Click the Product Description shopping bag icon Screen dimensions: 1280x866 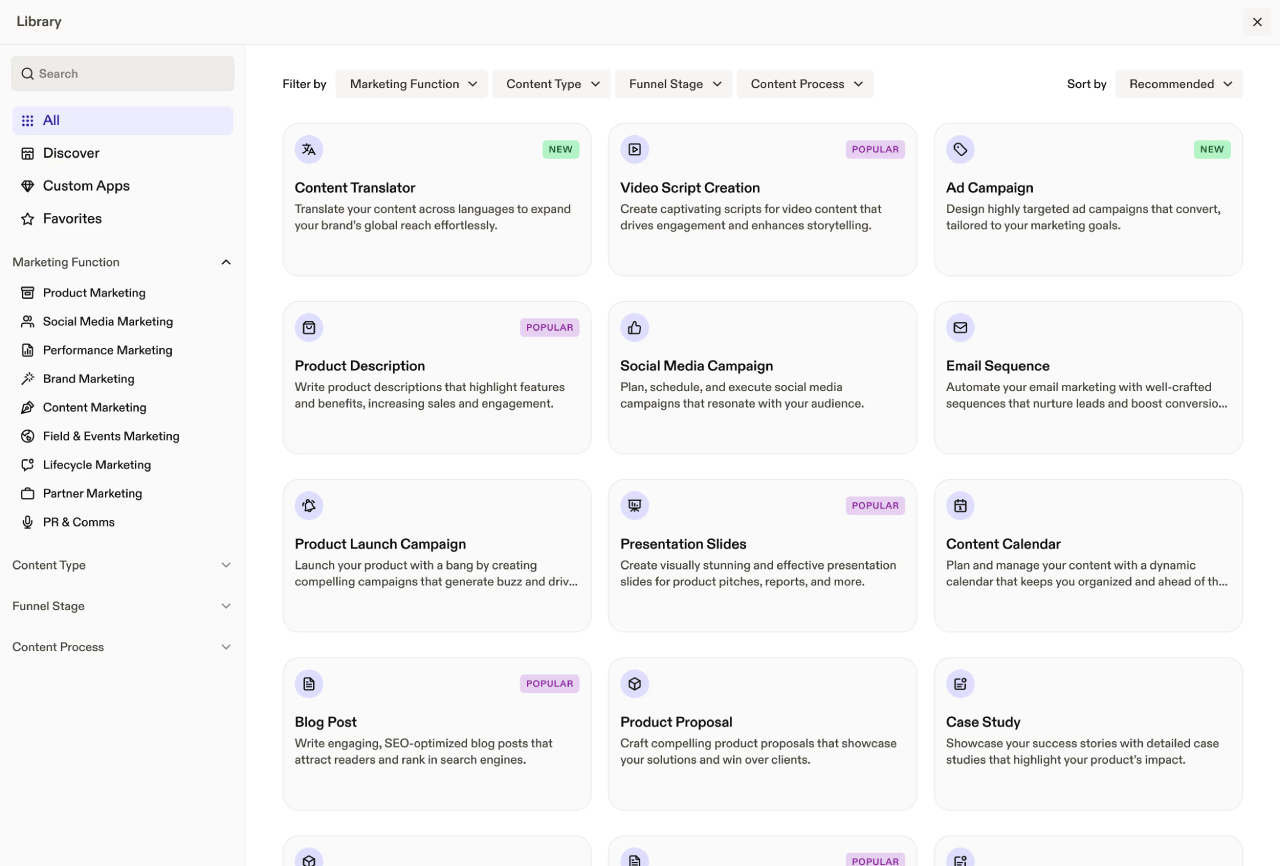click(x=309, y=328)
